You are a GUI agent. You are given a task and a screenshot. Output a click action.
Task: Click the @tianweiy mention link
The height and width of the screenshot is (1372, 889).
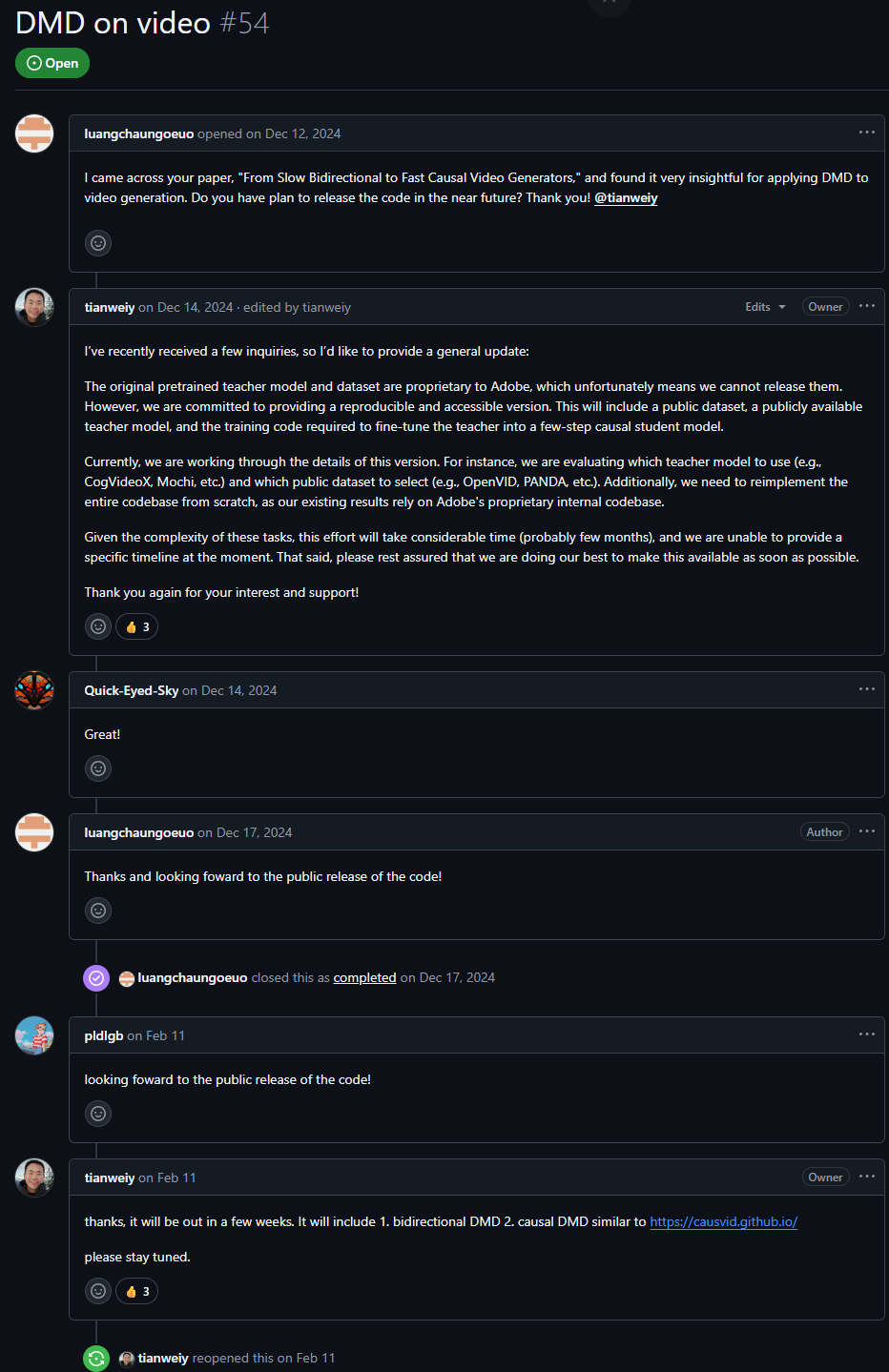click(626, 198)
